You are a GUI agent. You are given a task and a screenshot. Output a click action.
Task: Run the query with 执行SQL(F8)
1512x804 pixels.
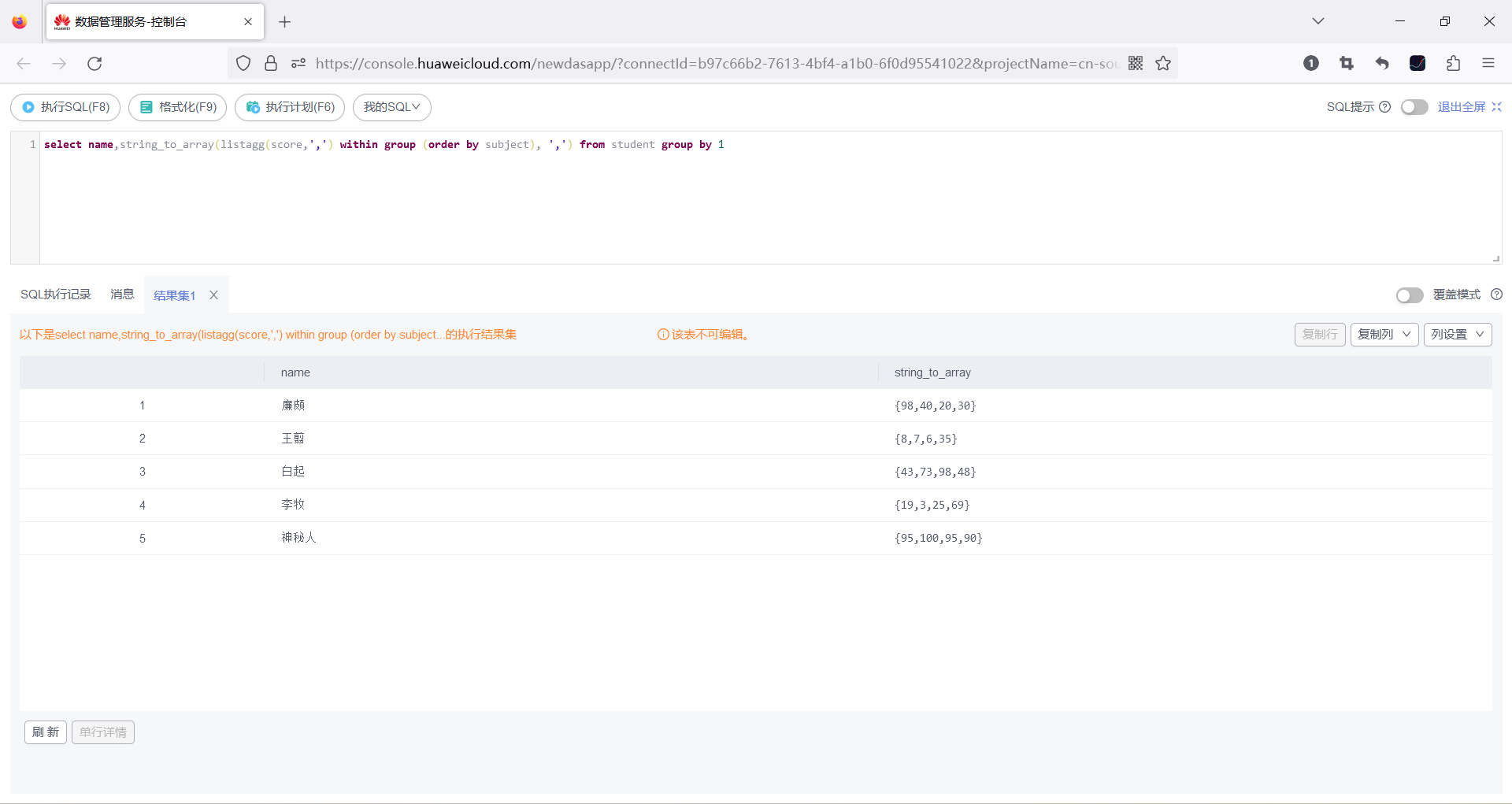(65, 107)
